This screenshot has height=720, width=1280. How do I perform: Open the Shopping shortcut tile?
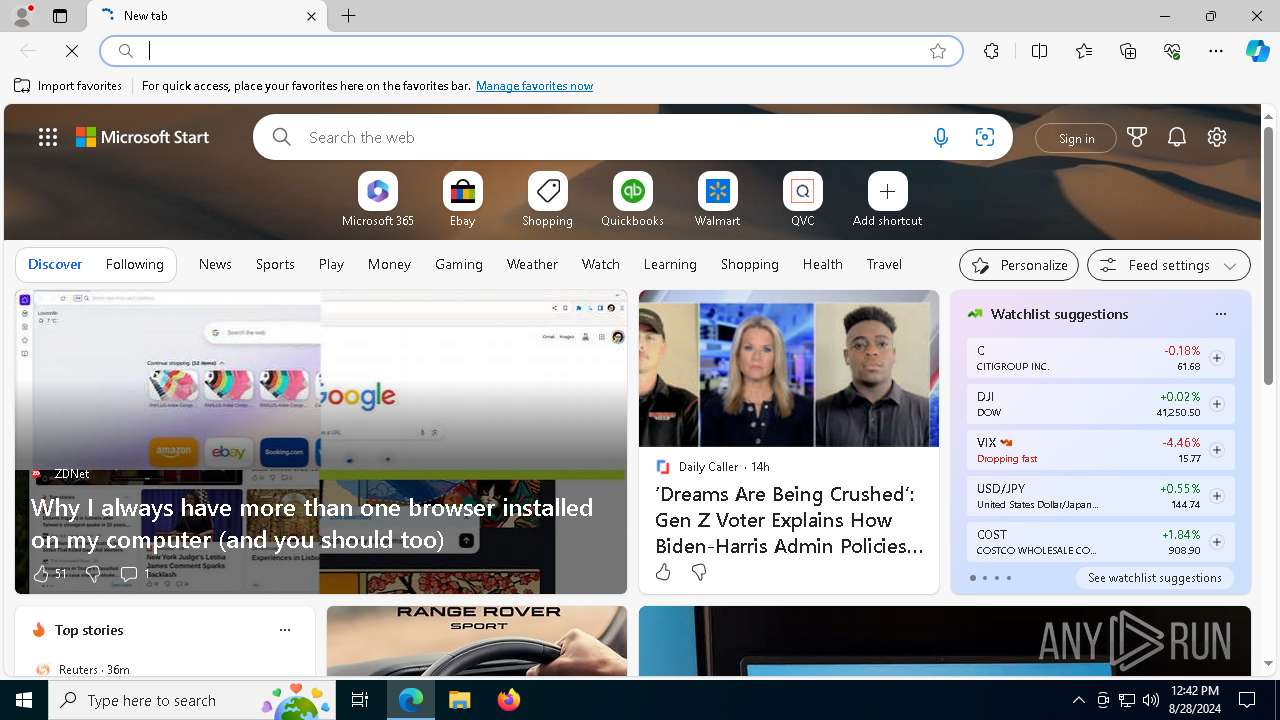pos(547,200)
